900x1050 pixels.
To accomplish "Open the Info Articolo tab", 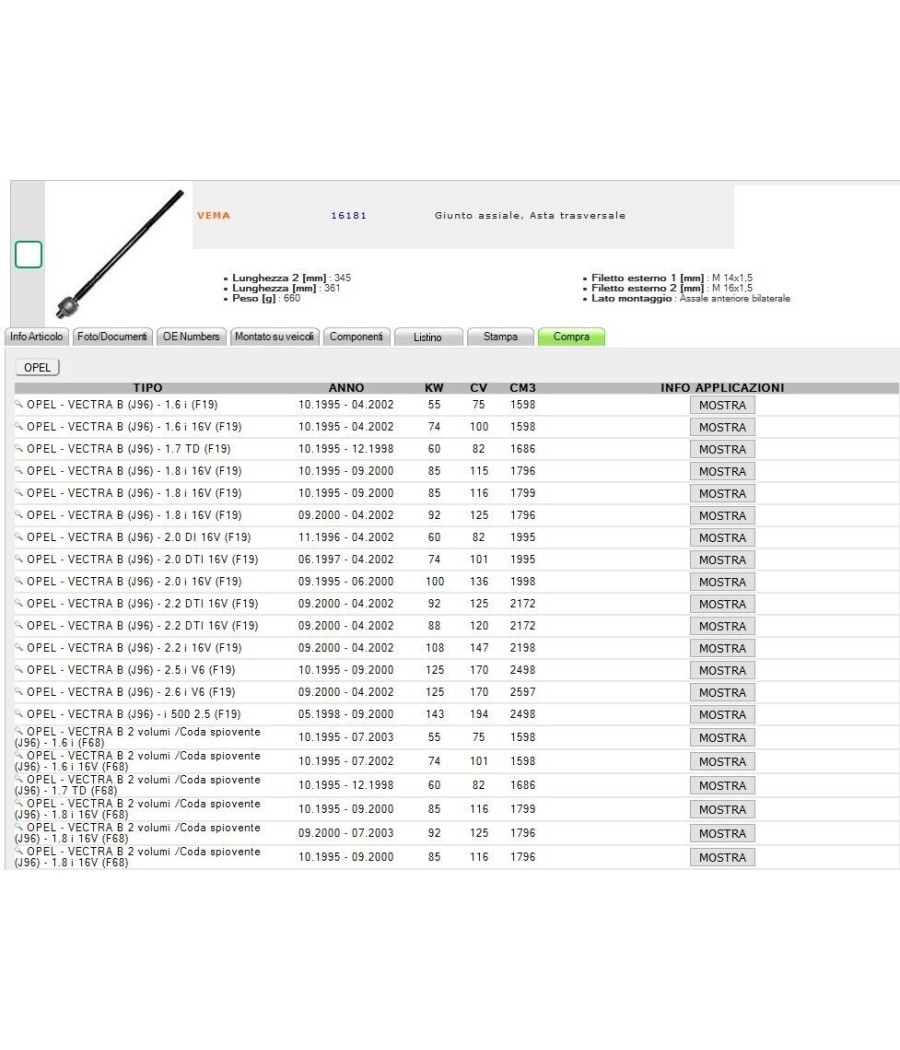I will tap(36, 336).
